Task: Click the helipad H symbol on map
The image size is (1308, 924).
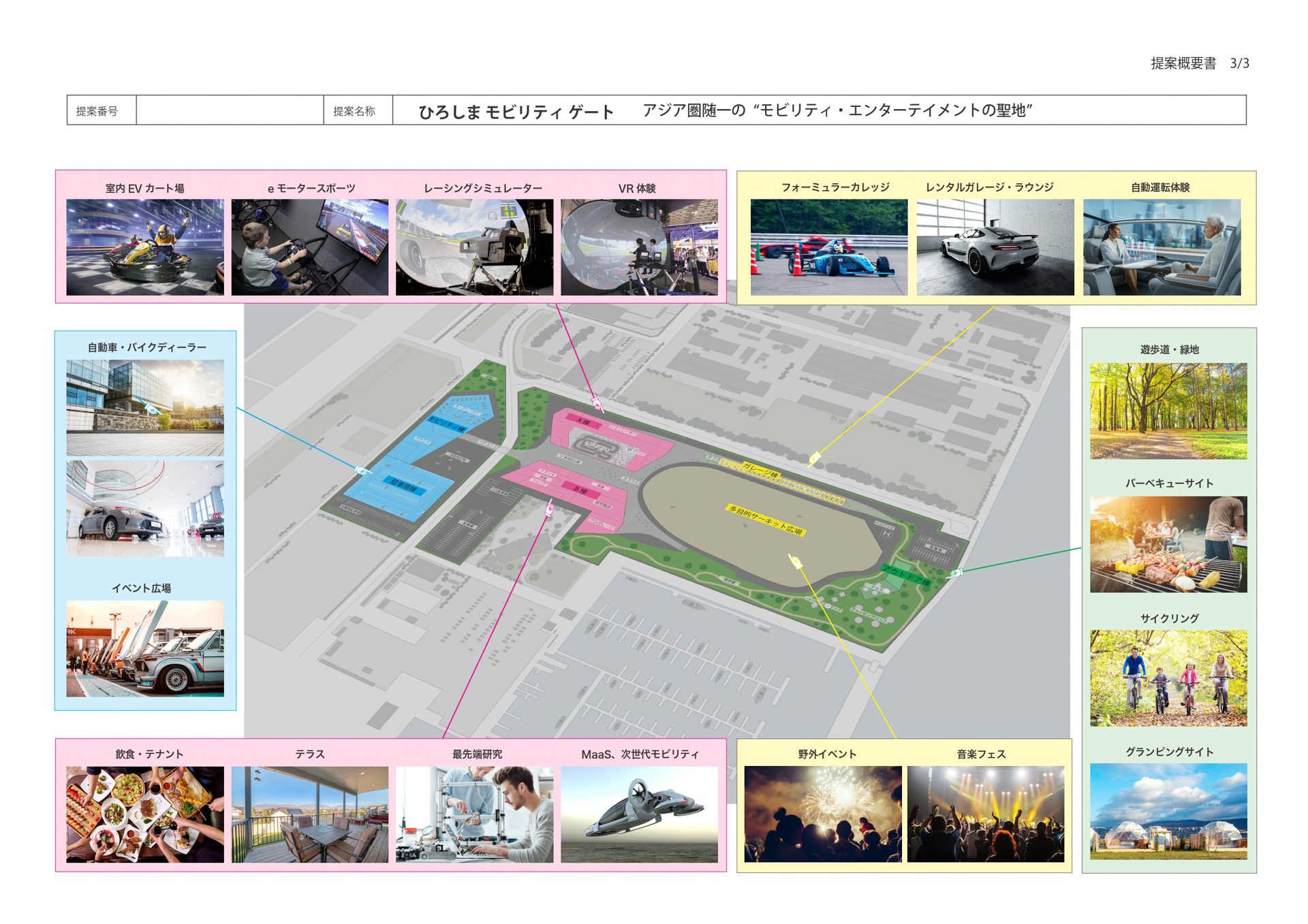Action: [886, 534]
